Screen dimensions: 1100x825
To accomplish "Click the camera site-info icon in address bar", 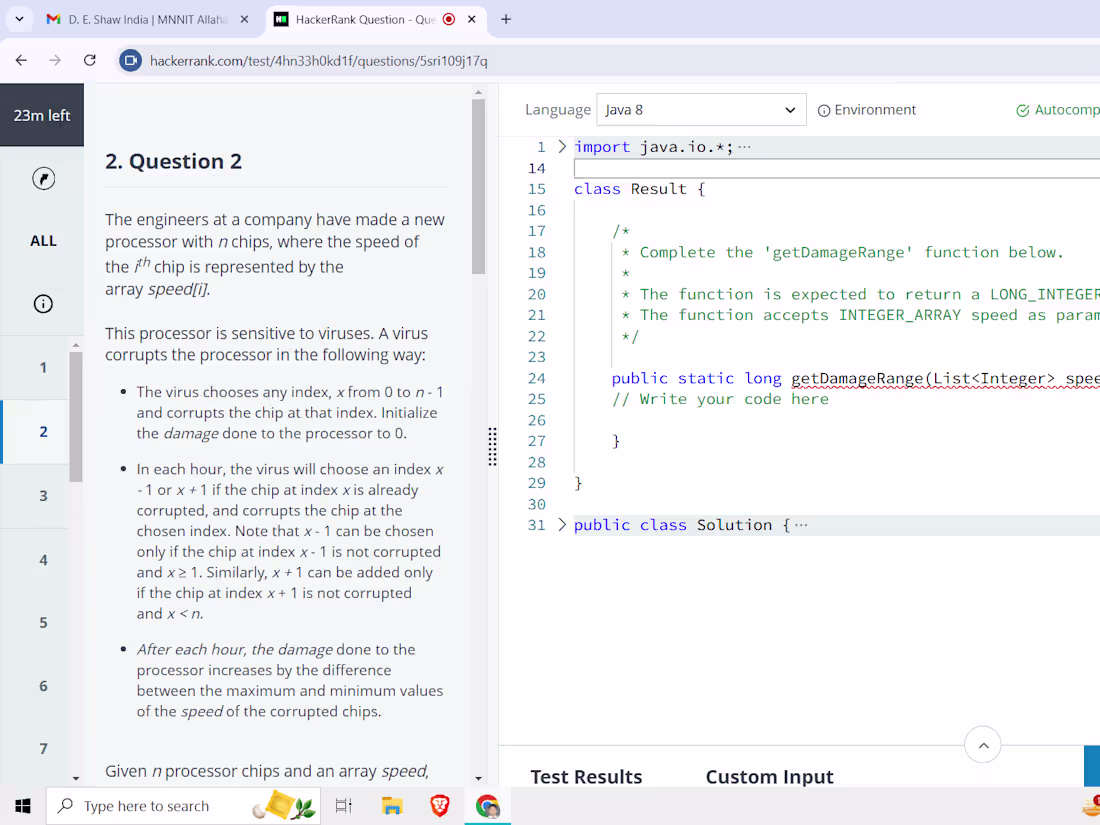I will point(130,61).
